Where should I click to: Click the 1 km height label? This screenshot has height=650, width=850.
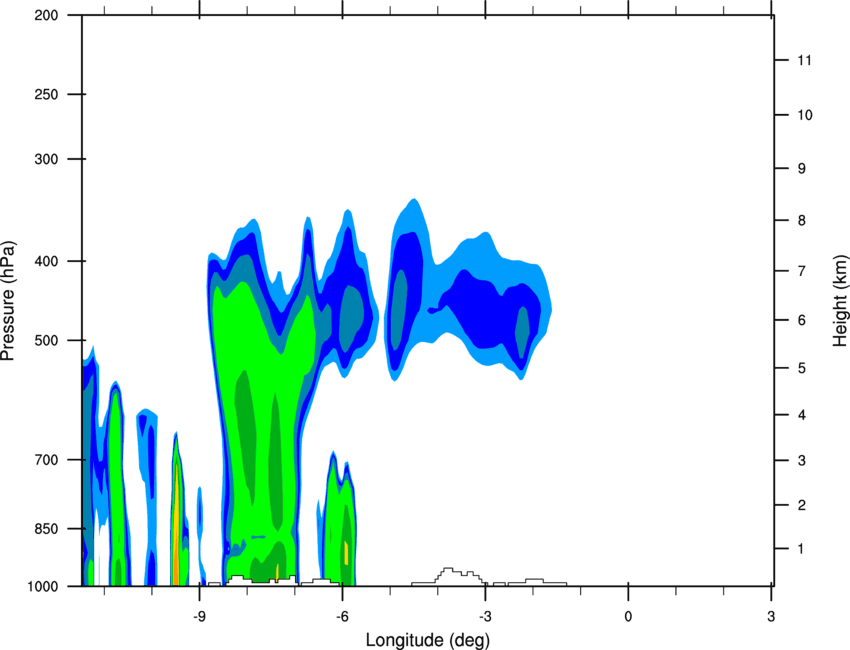[801, 549]
